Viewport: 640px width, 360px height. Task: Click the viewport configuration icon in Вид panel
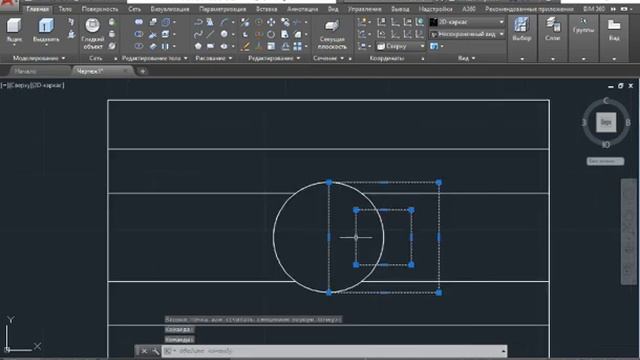click(434, 47)
